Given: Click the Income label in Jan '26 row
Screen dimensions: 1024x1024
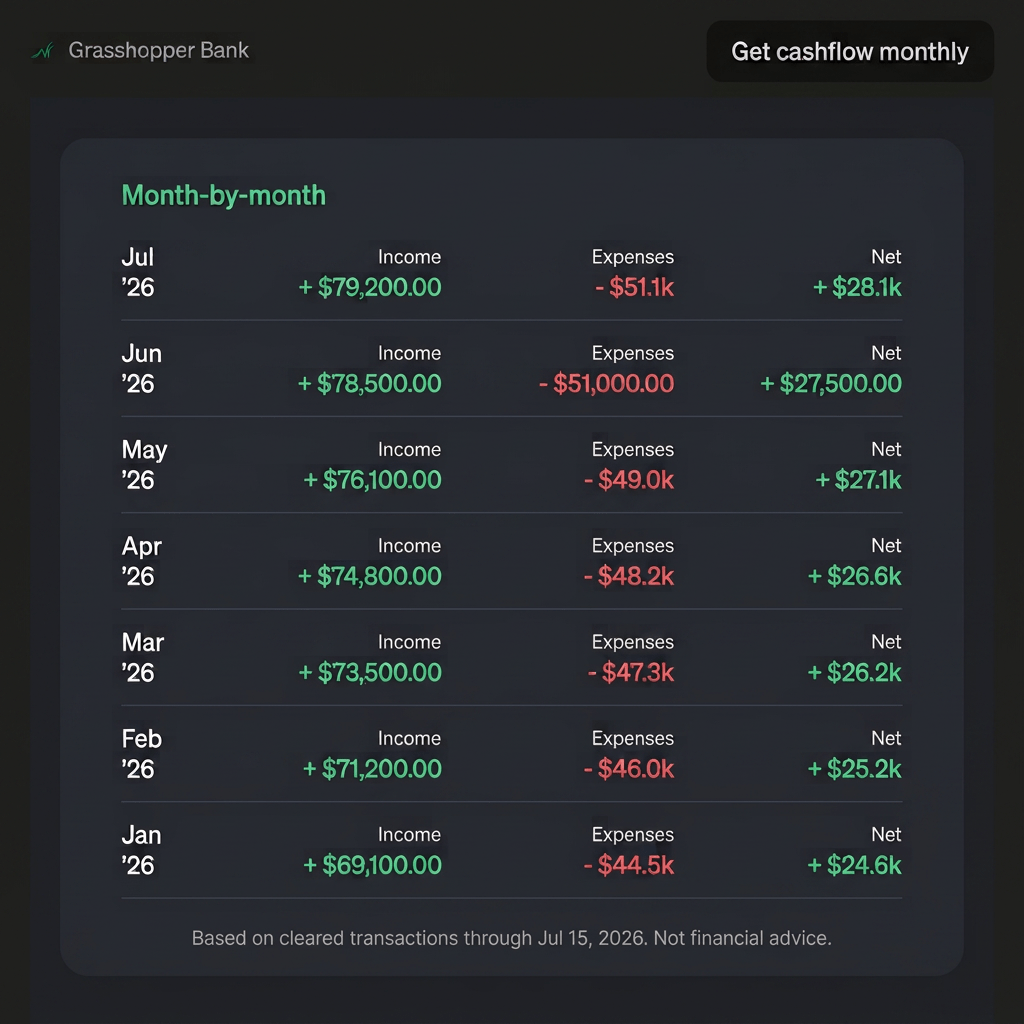Looking at the screenshot, I should 409,835.
